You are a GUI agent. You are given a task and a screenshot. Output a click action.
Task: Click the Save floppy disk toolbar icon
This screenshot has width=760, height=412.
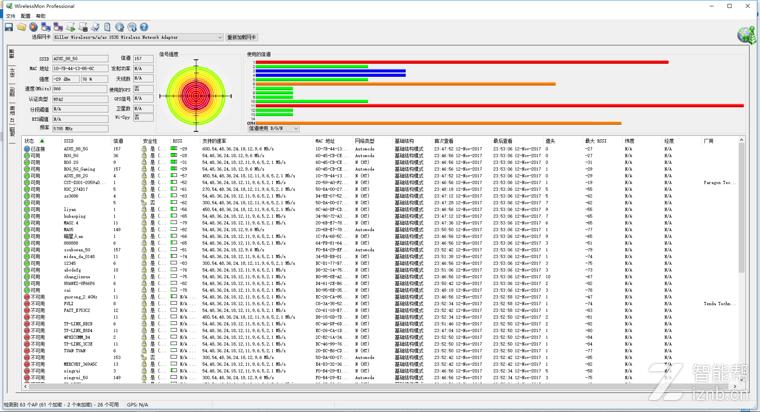point(9,27)
